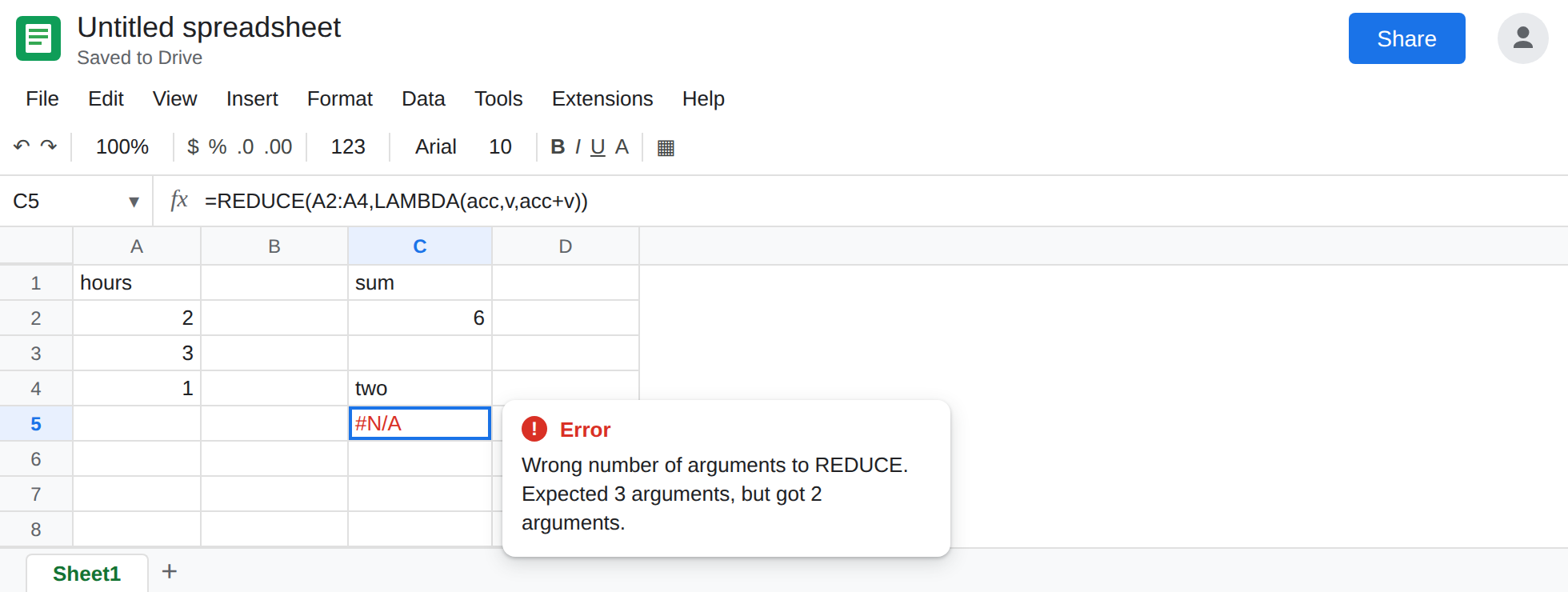Decrease decimal places with .0 icon

tap(246, 146)
